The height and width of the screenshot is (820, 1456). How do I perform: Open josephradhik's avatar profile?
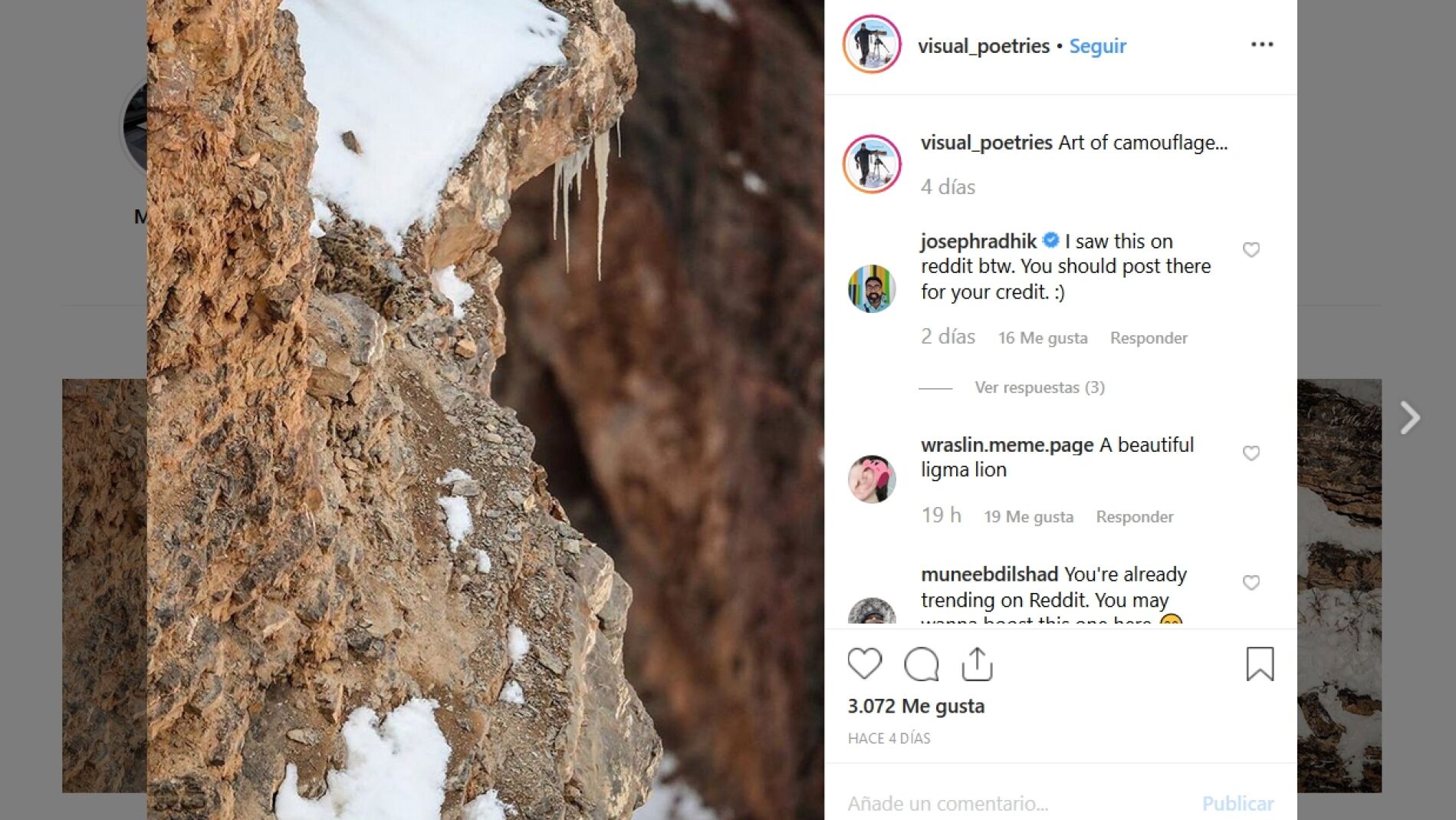pos(872,288)
